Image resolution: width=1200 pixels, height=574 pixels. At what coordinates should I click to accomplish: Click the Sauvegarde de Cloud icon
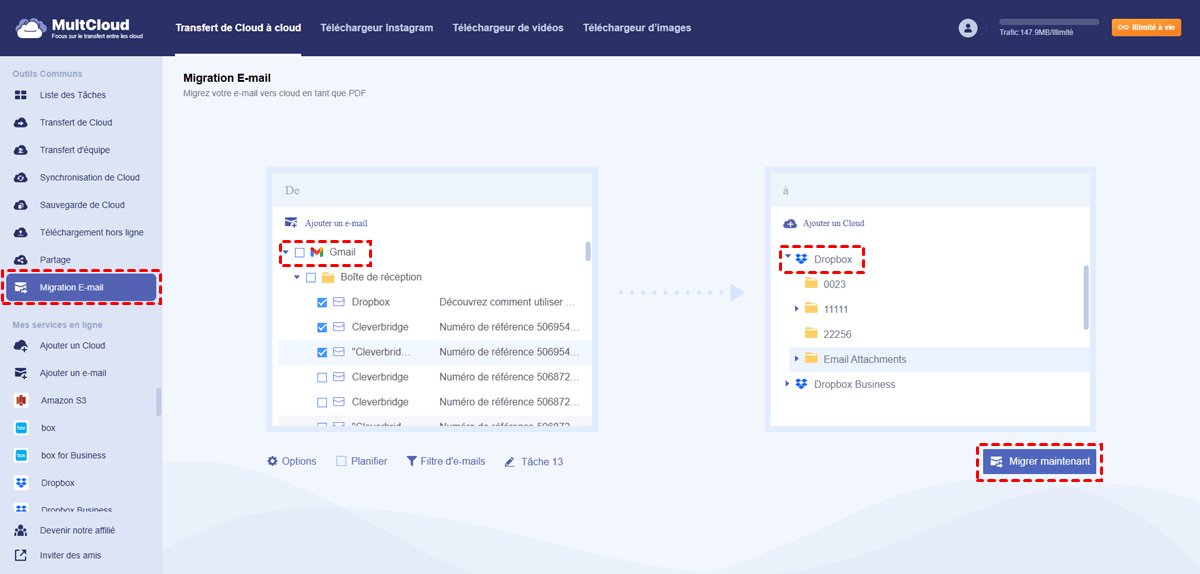pos(21,205)
